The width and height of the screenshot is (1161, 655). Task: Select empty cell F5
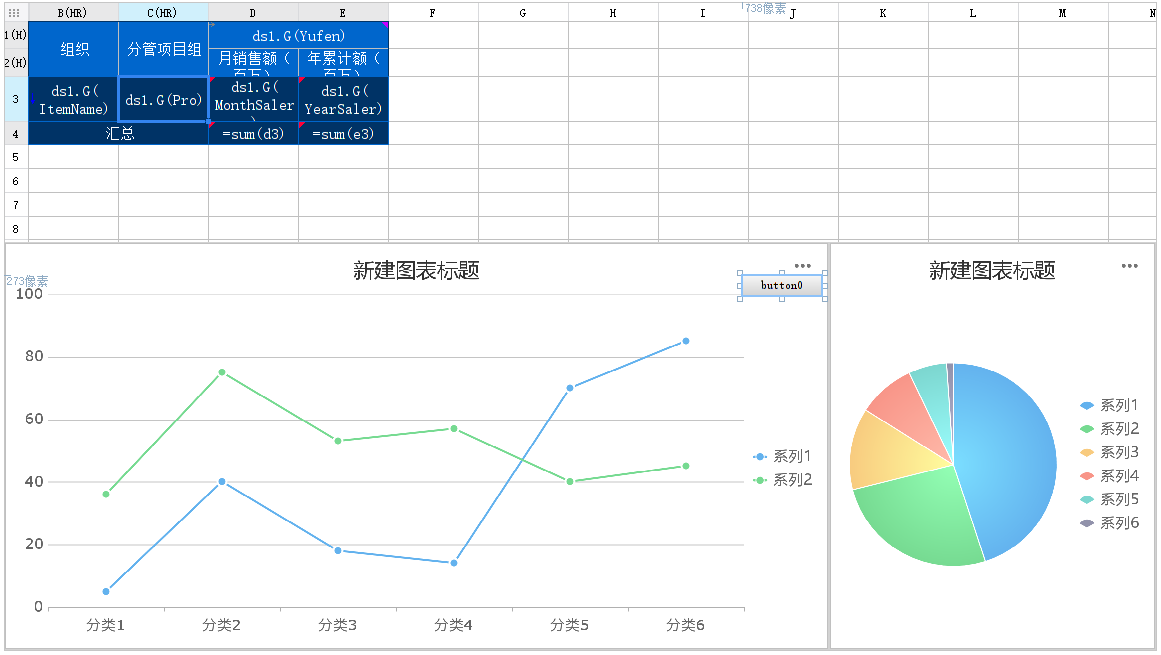coord(433,157)
